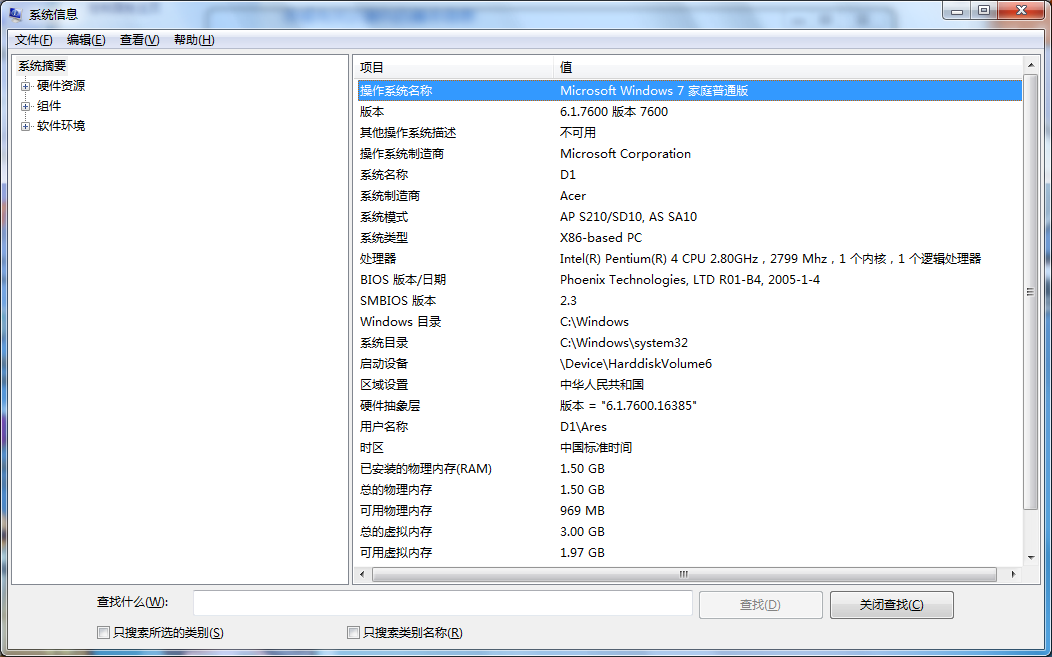Click the horizontal scrollbar left arrow

(x=362, y=574)
